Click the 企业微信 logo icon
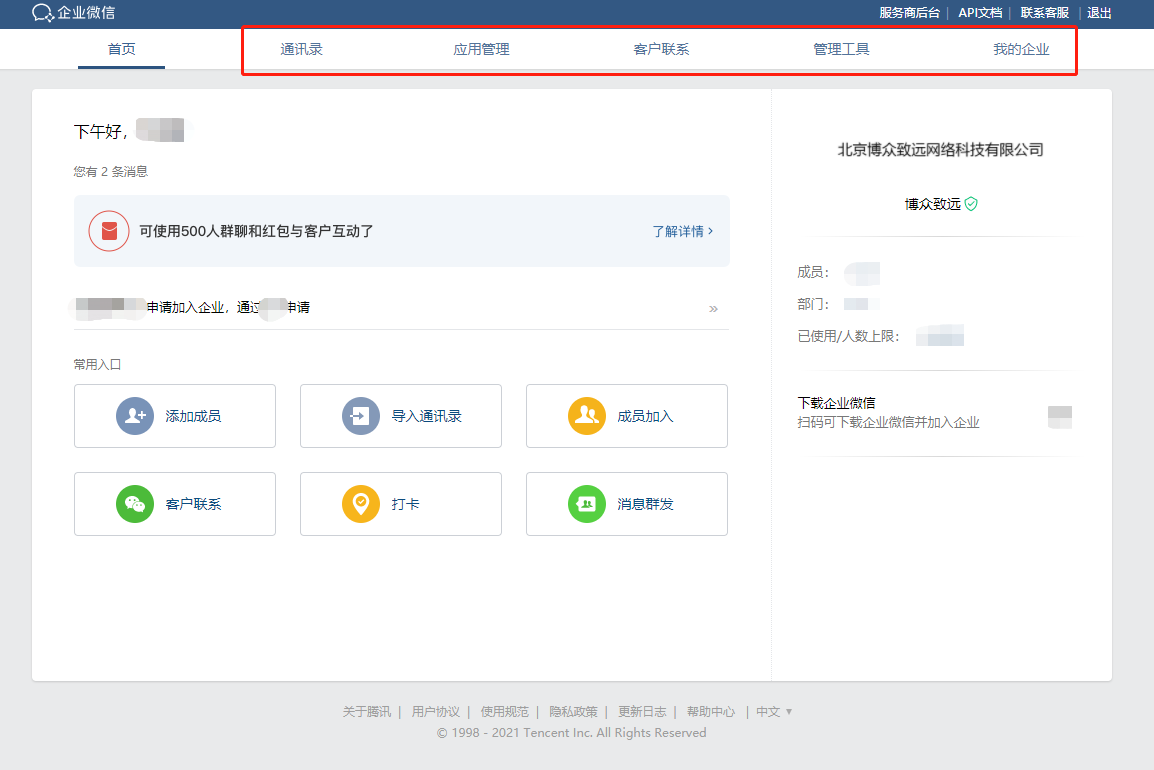1154x770 pixels. click(x=43, y=13)
